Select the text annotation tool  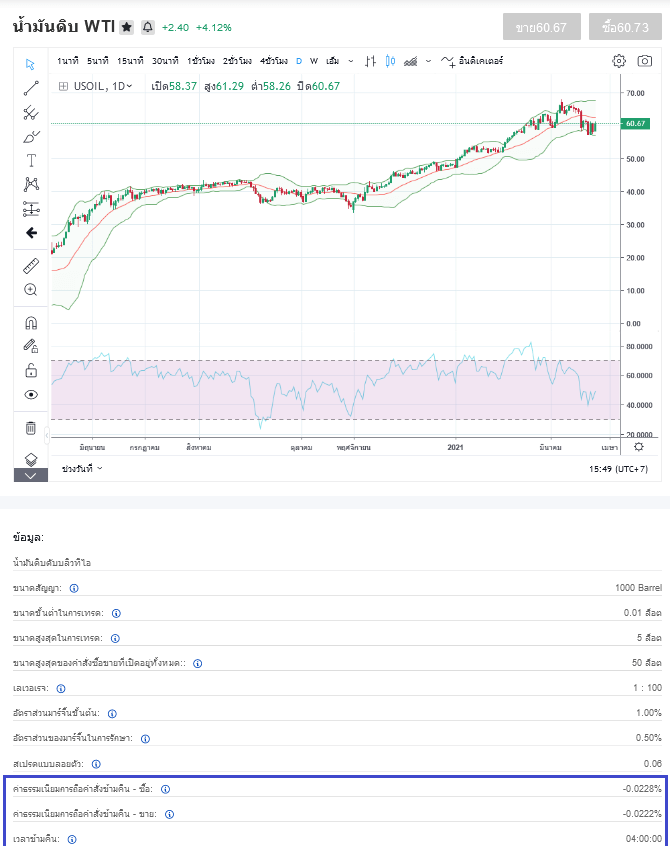(x=31, y=160)
